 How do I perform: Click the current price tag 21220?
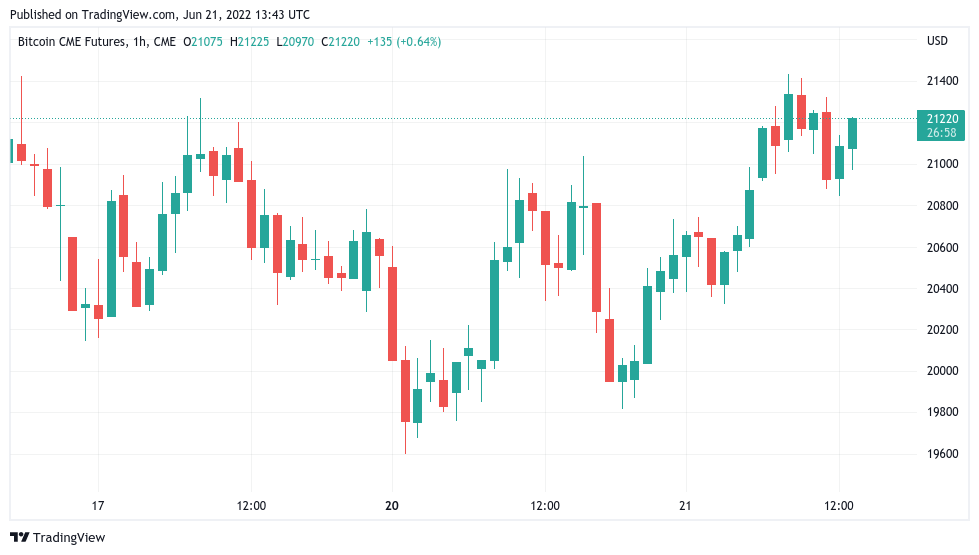tap(941, 118)
